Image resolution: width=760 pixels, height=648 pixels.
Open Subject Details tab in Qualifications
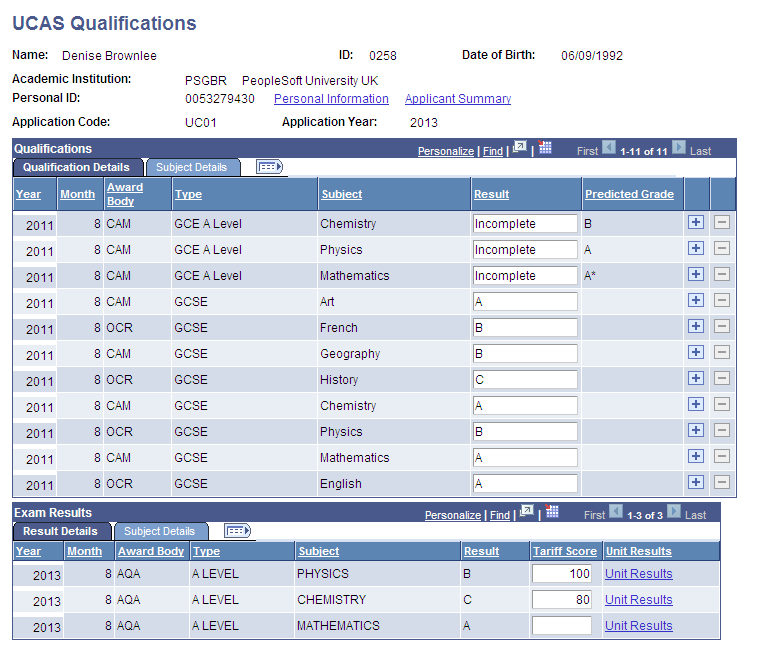click(192, 167)
